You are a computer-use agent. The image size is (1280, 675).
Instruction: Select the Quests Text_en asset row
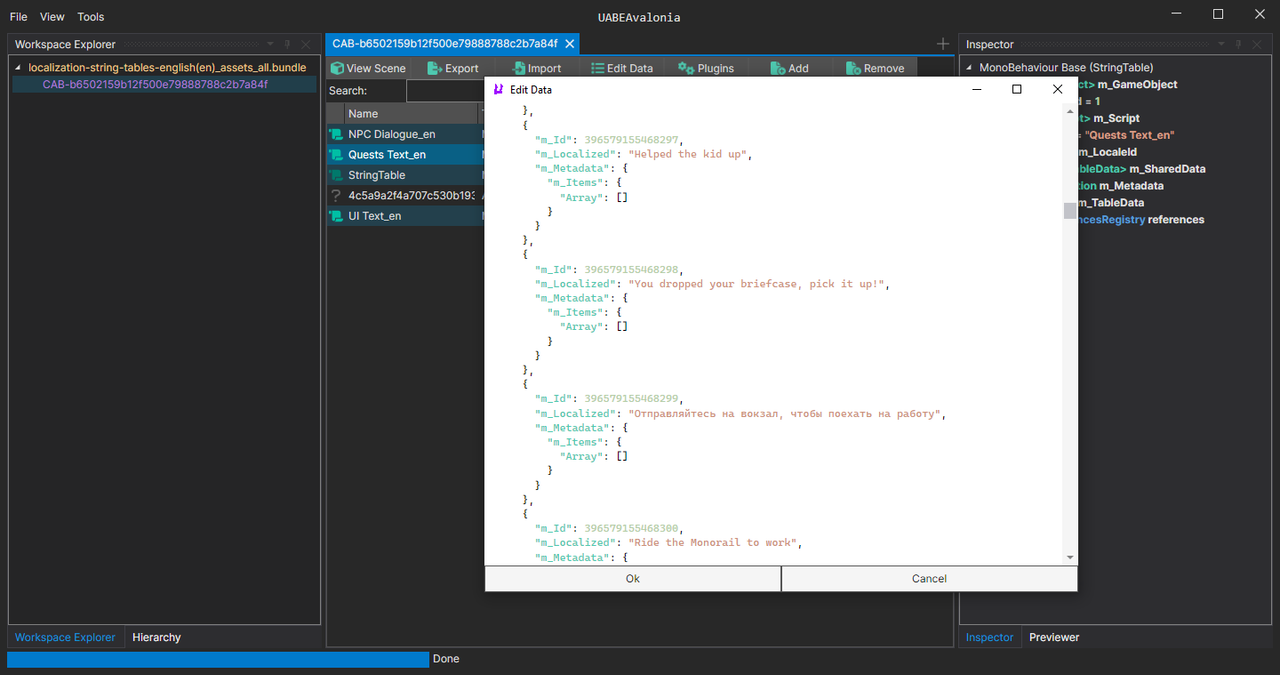click(405, 155)
